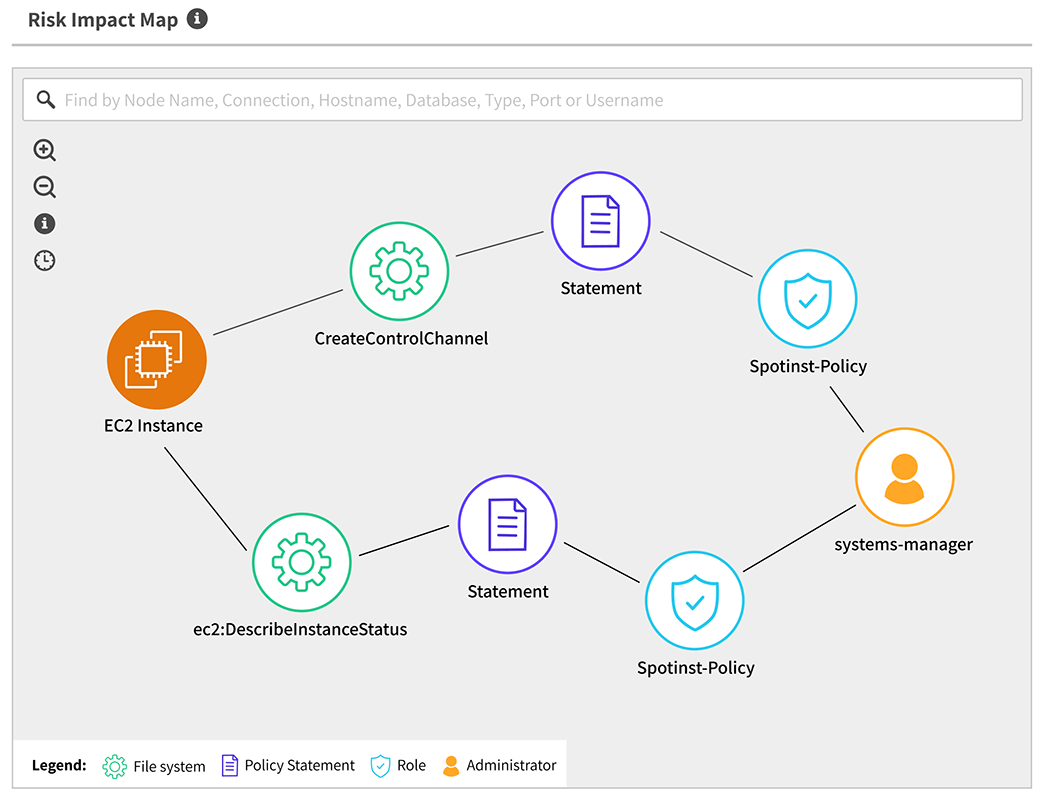This screenshot has width=1038, height=798.
Task: Select the Spotinst-Policy shield next to Statement
Action: coord(808,298)
